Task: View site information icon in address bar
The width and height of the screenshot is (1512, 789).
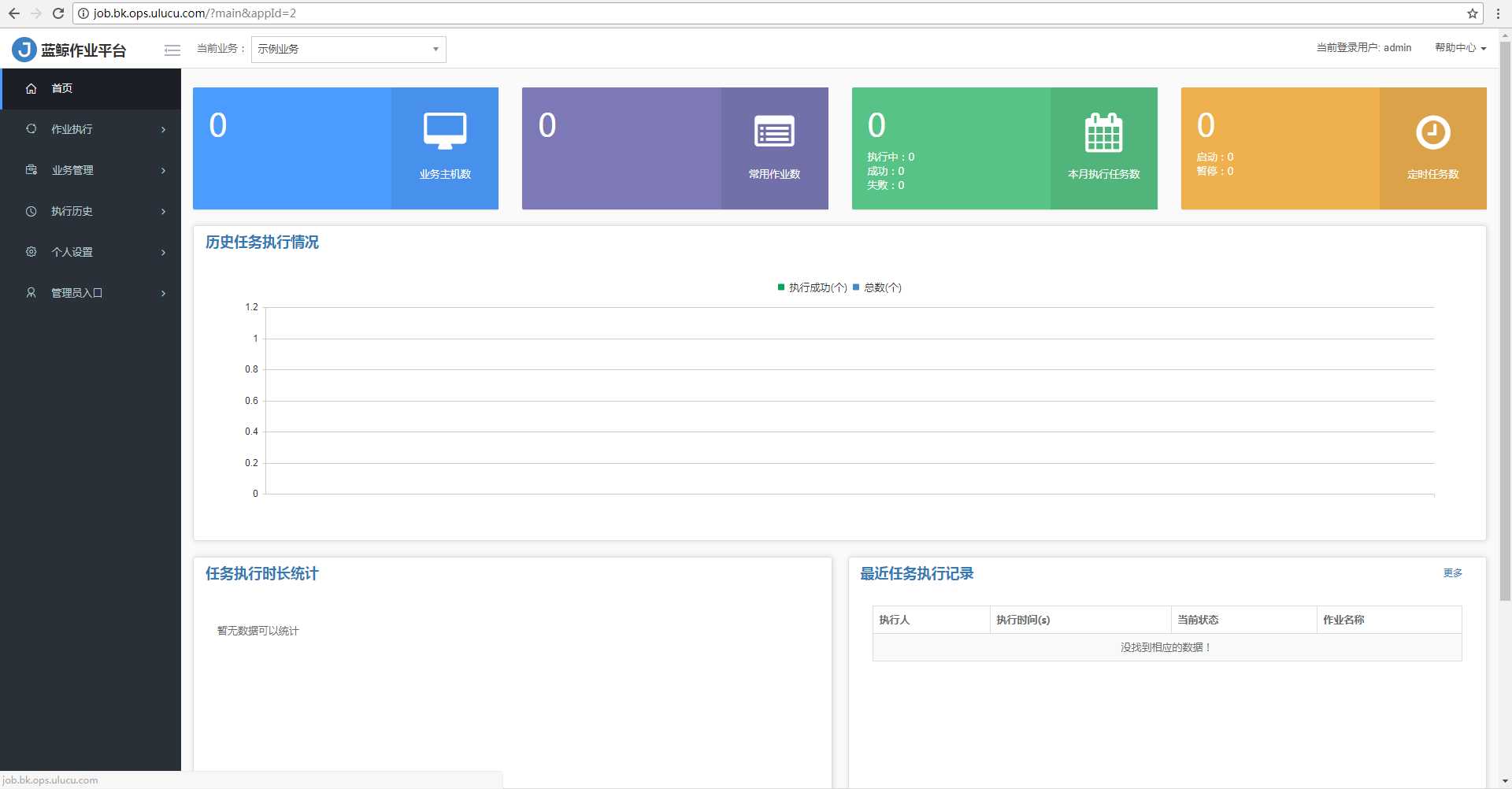Action: 83,13
